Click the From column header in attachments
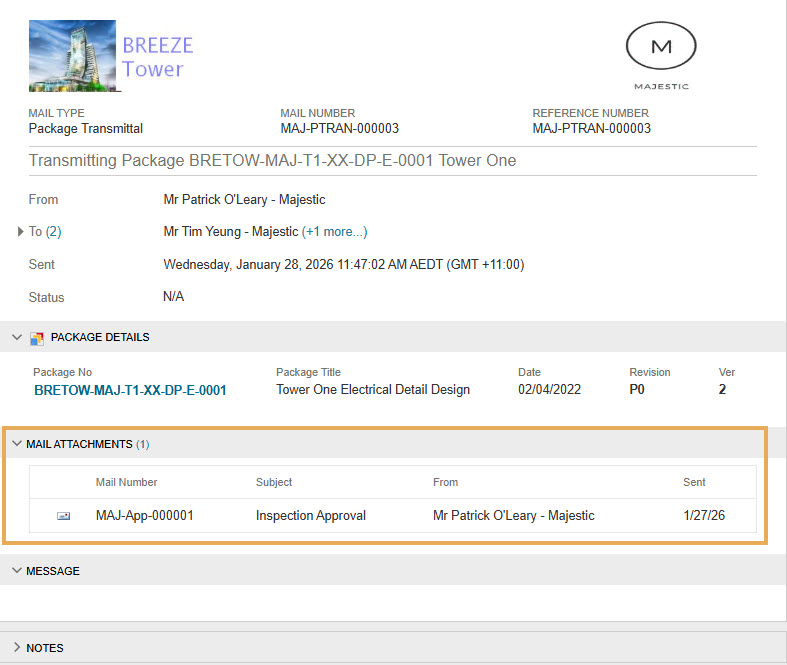The image size is (787, 665). [x=445, y=482]
